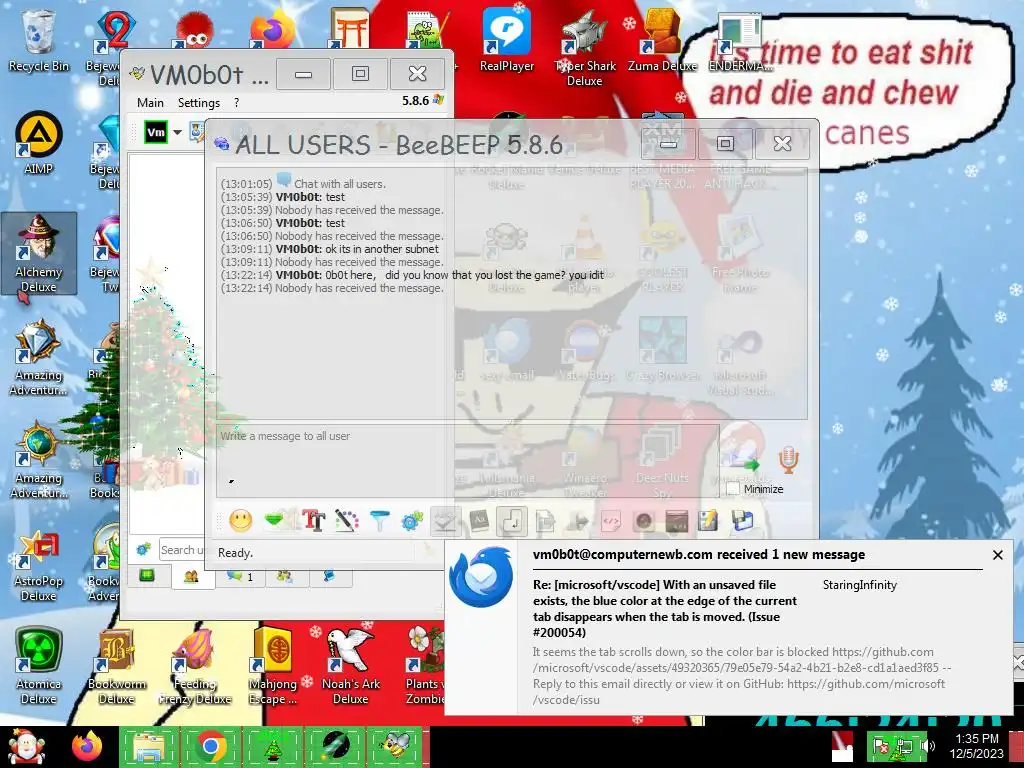
Task: Select the green monitor tab in VM0b0t window
Action: pyautogui.click(x=146, y=576)
